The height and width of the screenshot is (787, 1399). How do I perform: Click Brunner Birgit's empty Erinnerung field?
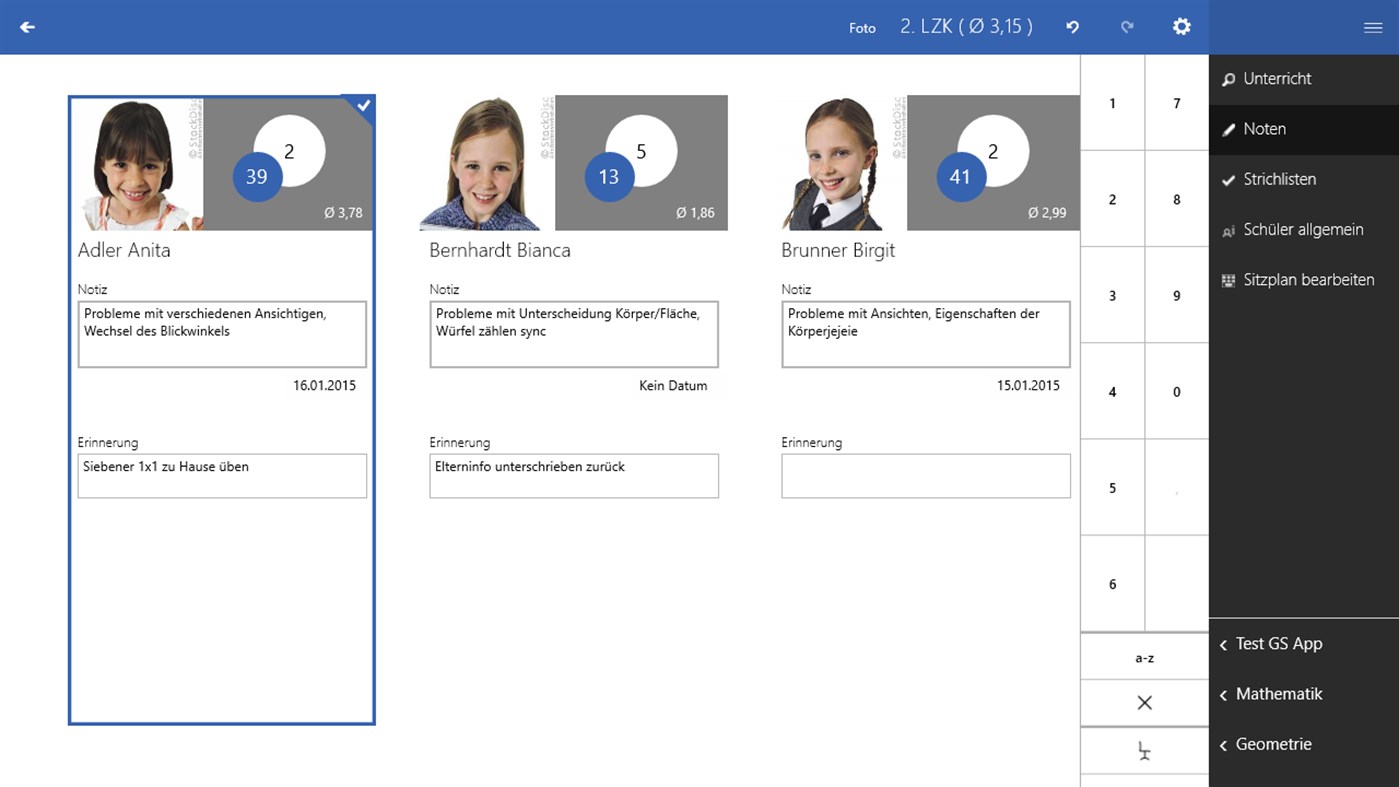925,476
